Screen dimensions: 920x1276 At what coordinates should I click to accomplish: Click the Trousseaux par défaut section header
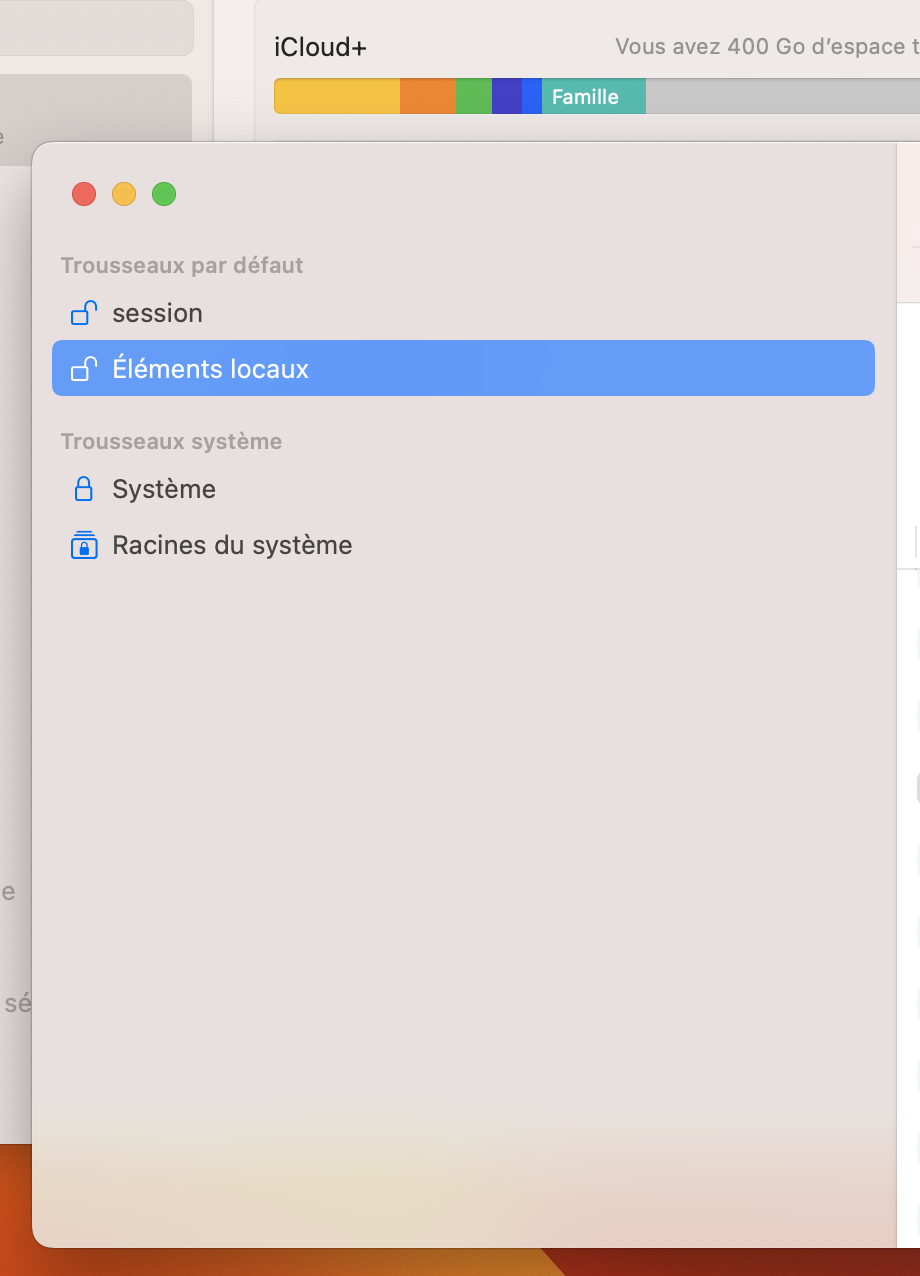[182, 265]
